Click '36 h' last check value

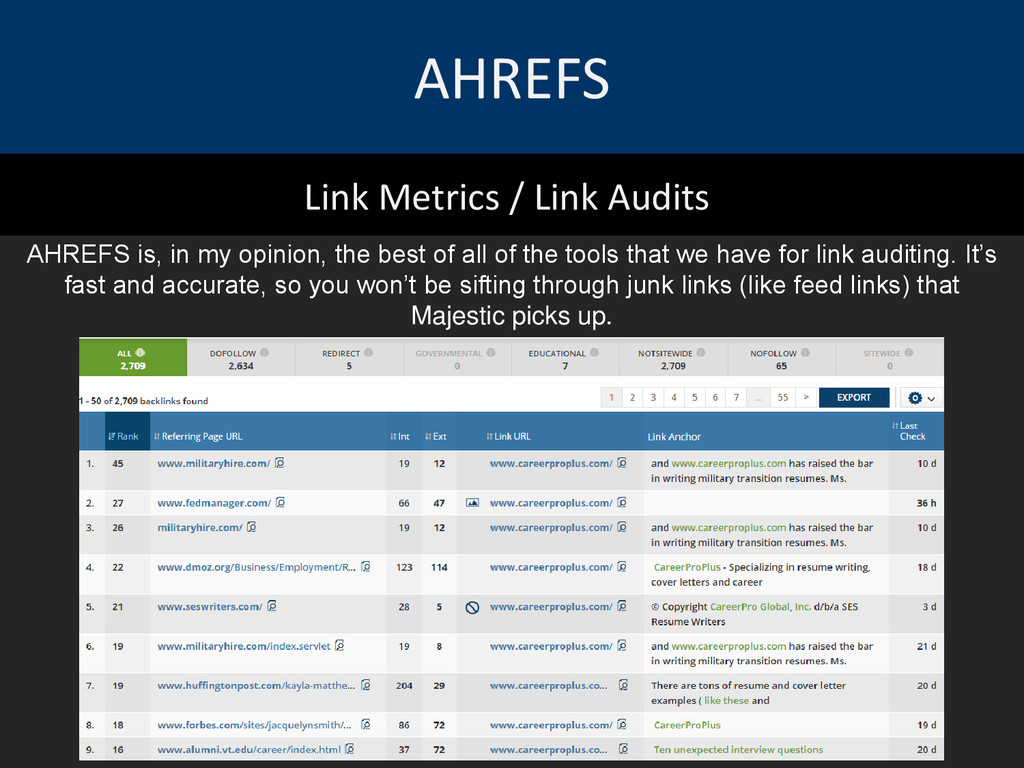click(x=926, y=503)
